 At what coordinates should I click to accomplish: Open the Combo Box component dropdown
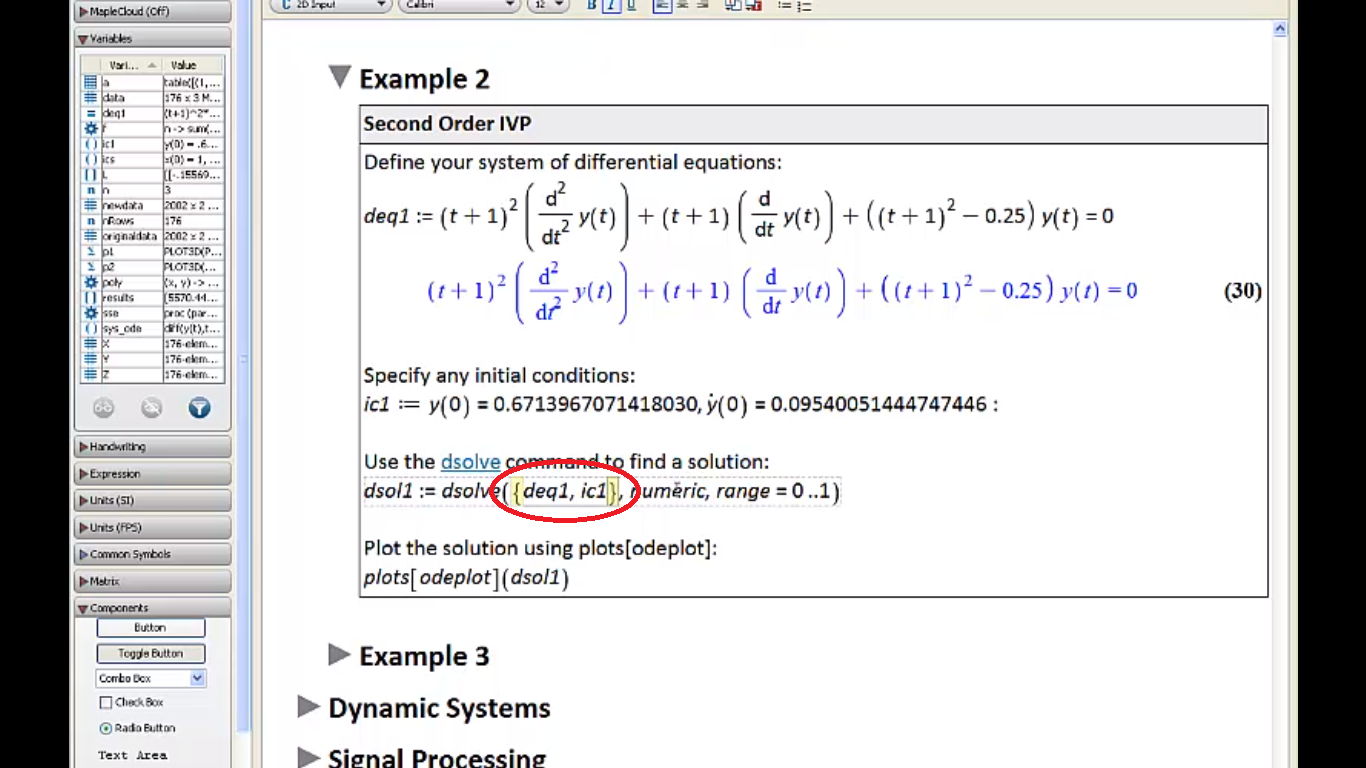coord(151,678)
